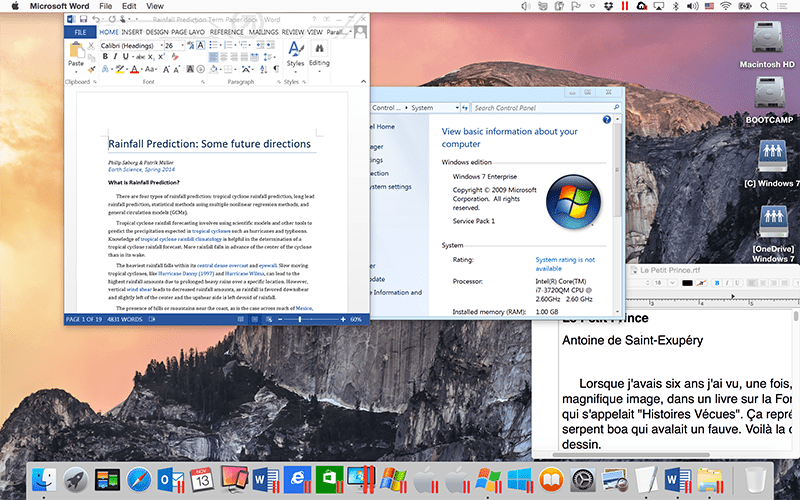Open the Styles gallery in Word
800x500 pixels.
[295, 56]
